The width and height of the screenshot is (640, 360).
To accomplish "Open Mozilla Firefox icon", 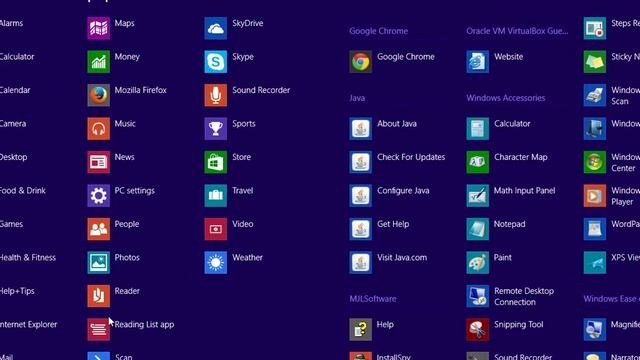I will [98, 95].
